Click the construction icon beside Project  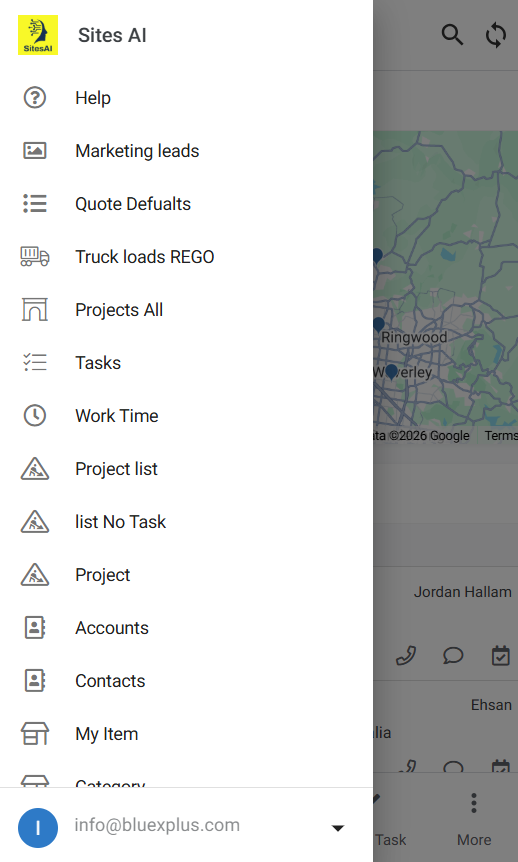point(35,574)
